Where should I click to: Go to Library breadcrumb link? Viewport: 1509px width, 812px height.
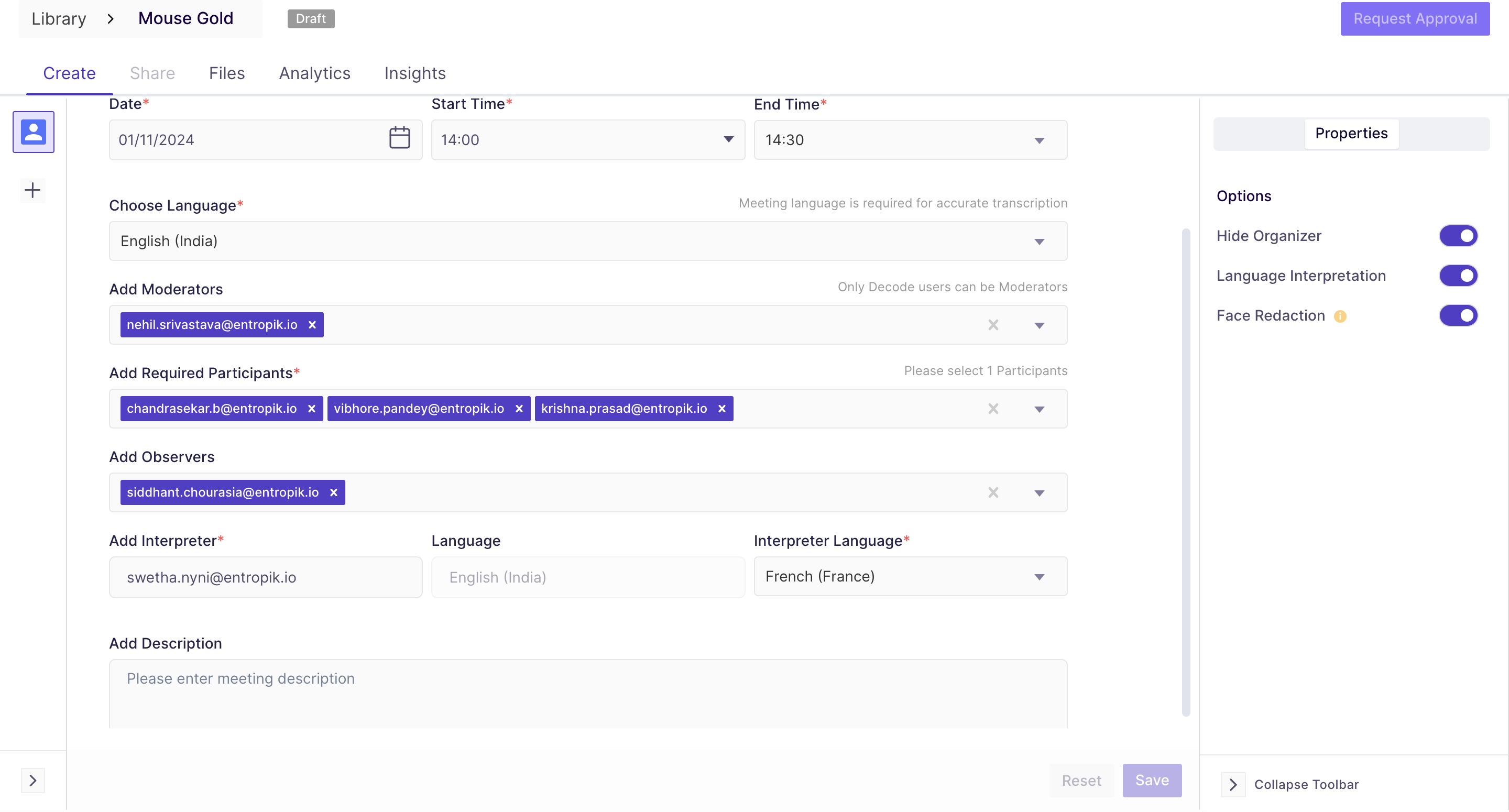[59, 19]
